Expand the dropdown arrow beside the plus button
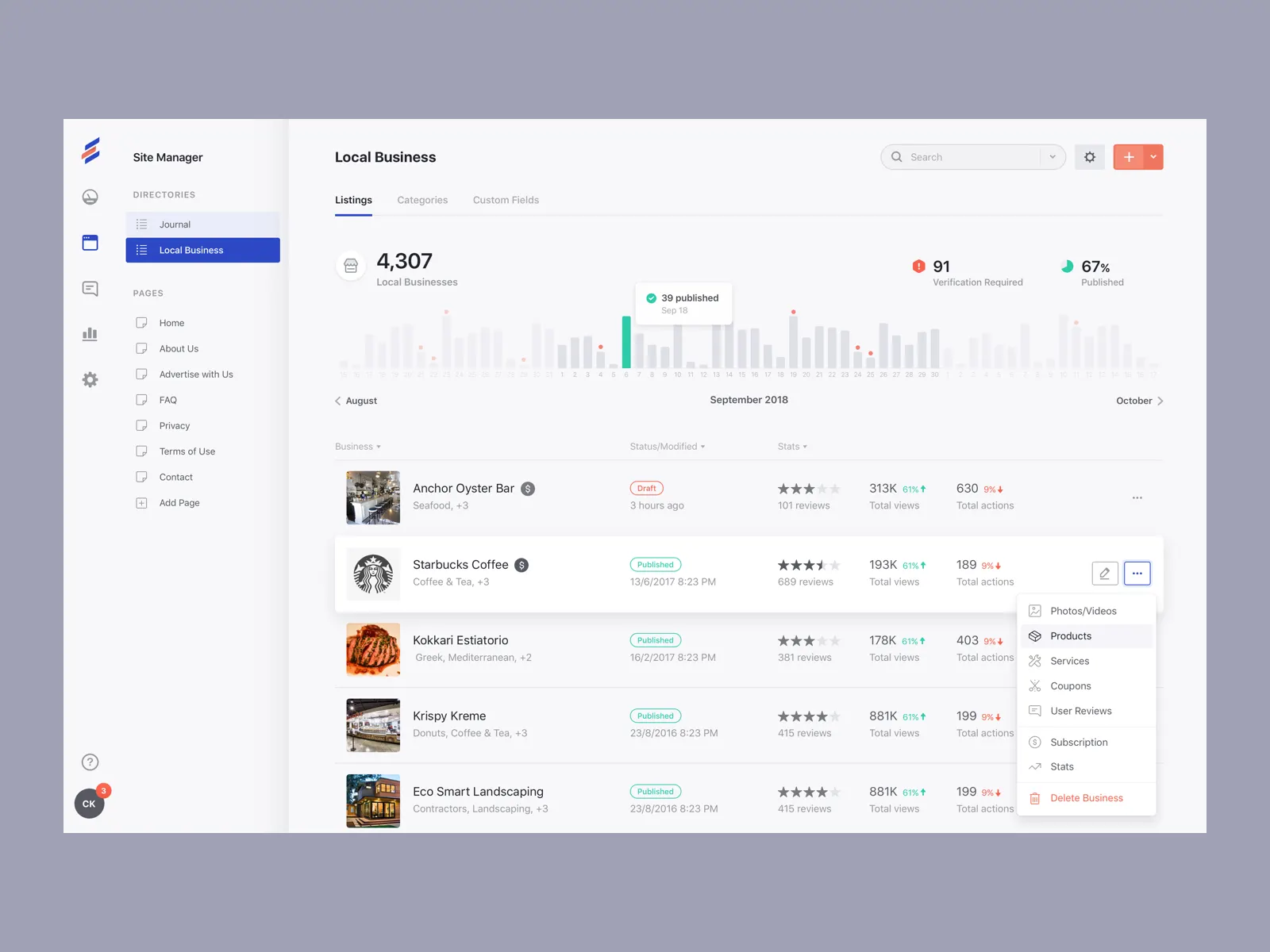 click(1153, 157)
